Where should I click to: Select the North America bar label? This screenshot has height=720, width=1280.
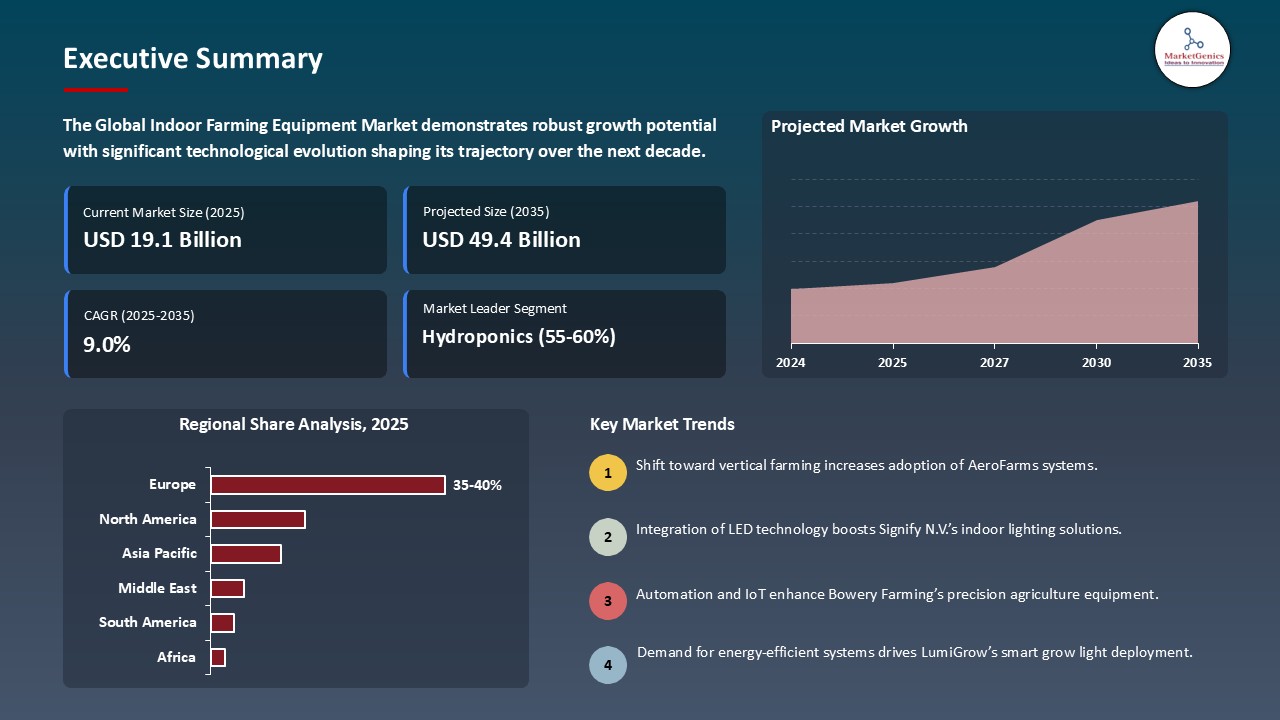(147, 519)
